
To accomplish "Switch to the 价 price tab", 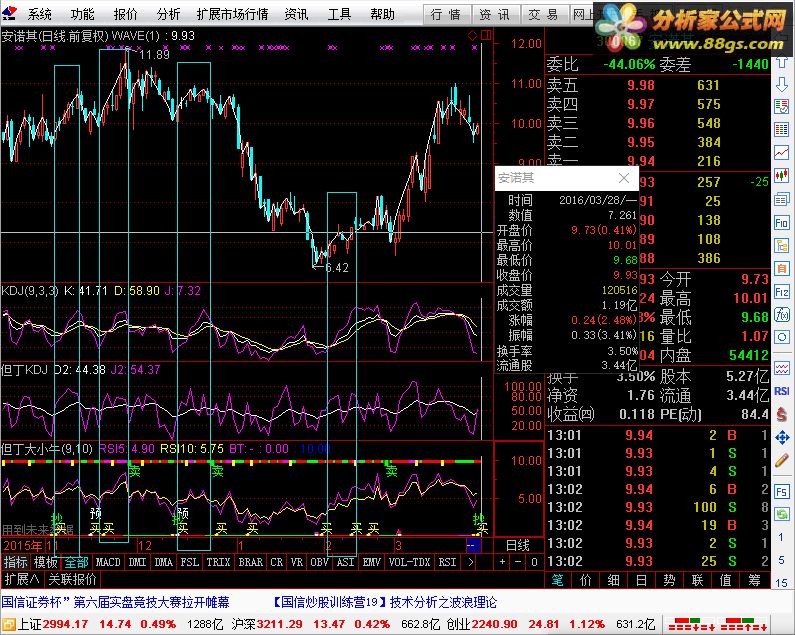I will pyautogui.click(x=586, y=580).
